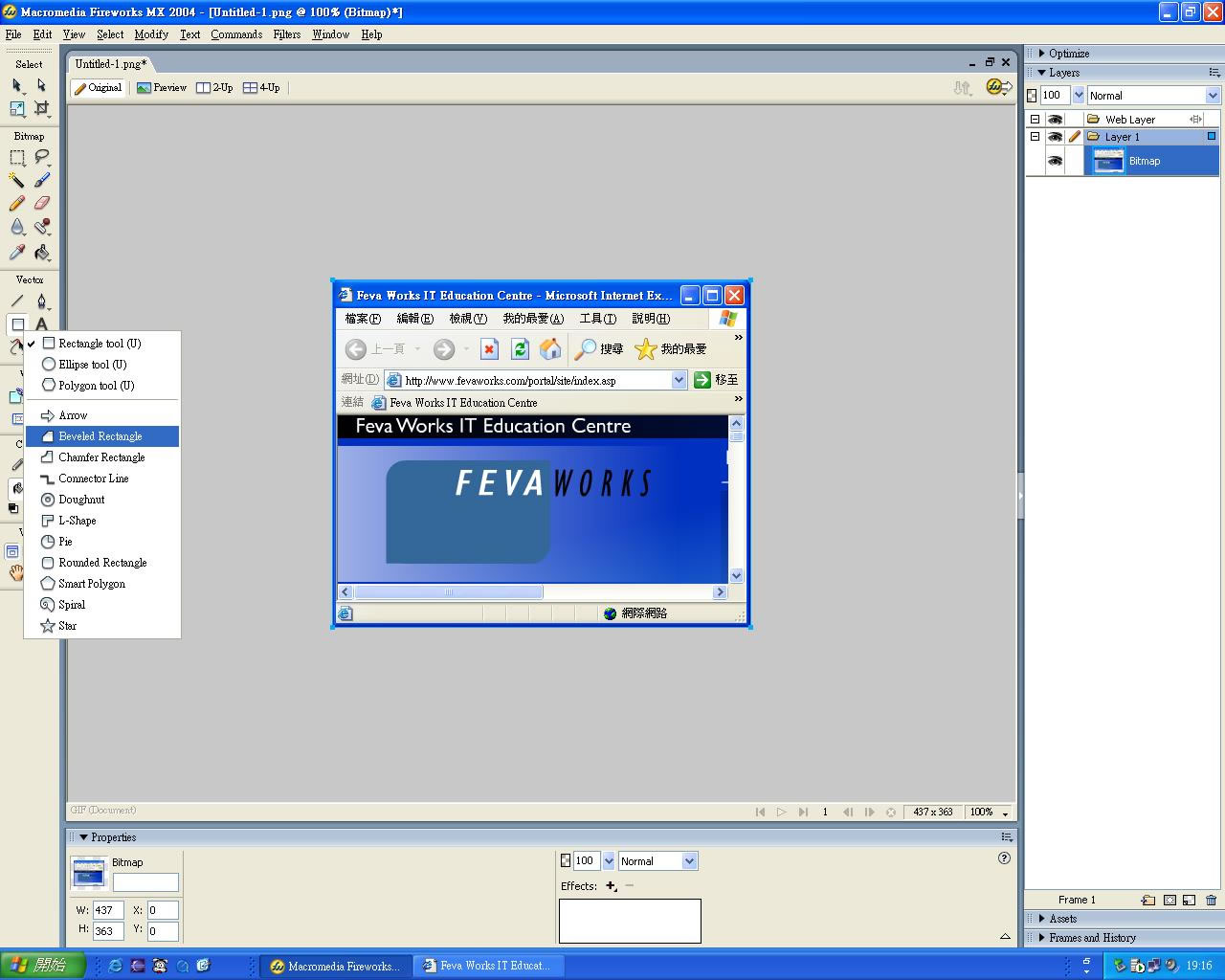Click the object name field under Bitmap
The image size is (1225, 980).
tap(145, 882)
